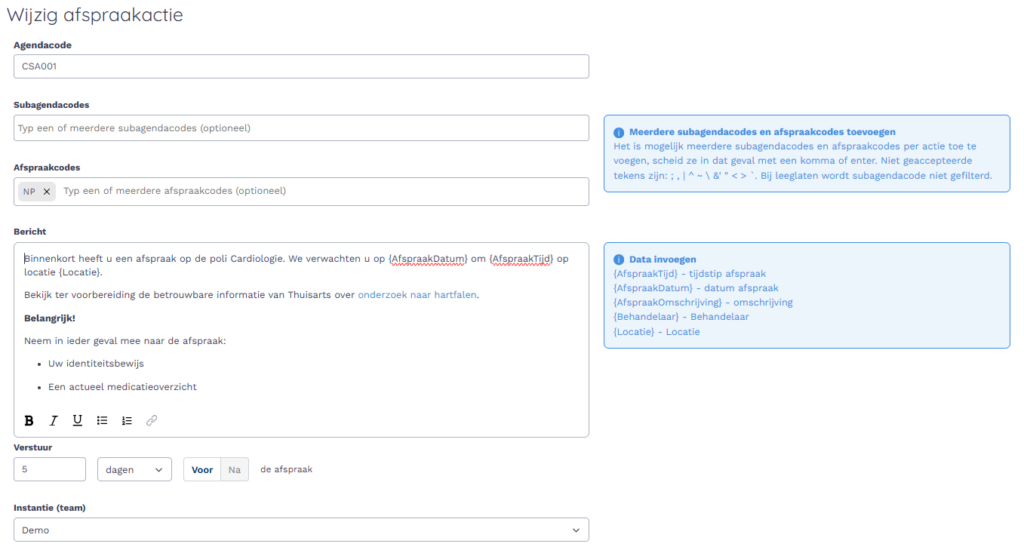
Task: Apply Underline formatting in editor
Action: (x=77, y=420)
